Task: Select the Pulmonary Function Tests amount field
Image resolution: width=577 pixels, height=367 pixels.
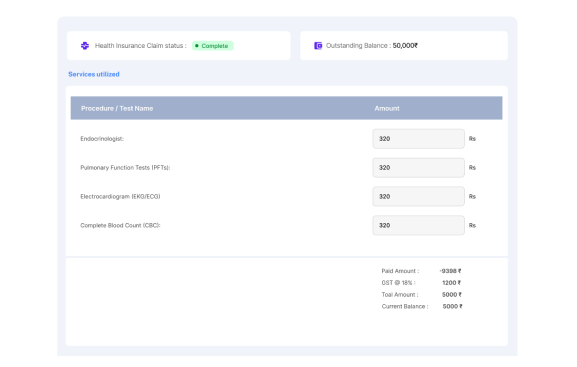Action: point(418,167)
